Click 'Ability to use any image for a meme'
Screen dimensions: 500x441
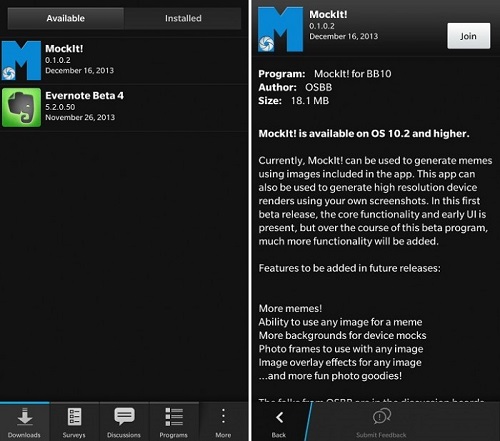click(340, 322)
